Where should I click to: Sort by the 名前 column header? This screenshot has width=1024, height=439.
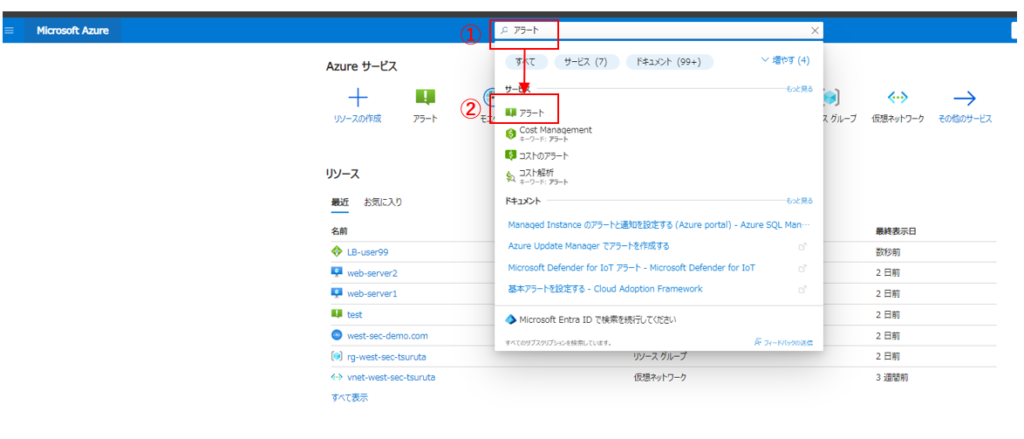(x=339, y=231)
